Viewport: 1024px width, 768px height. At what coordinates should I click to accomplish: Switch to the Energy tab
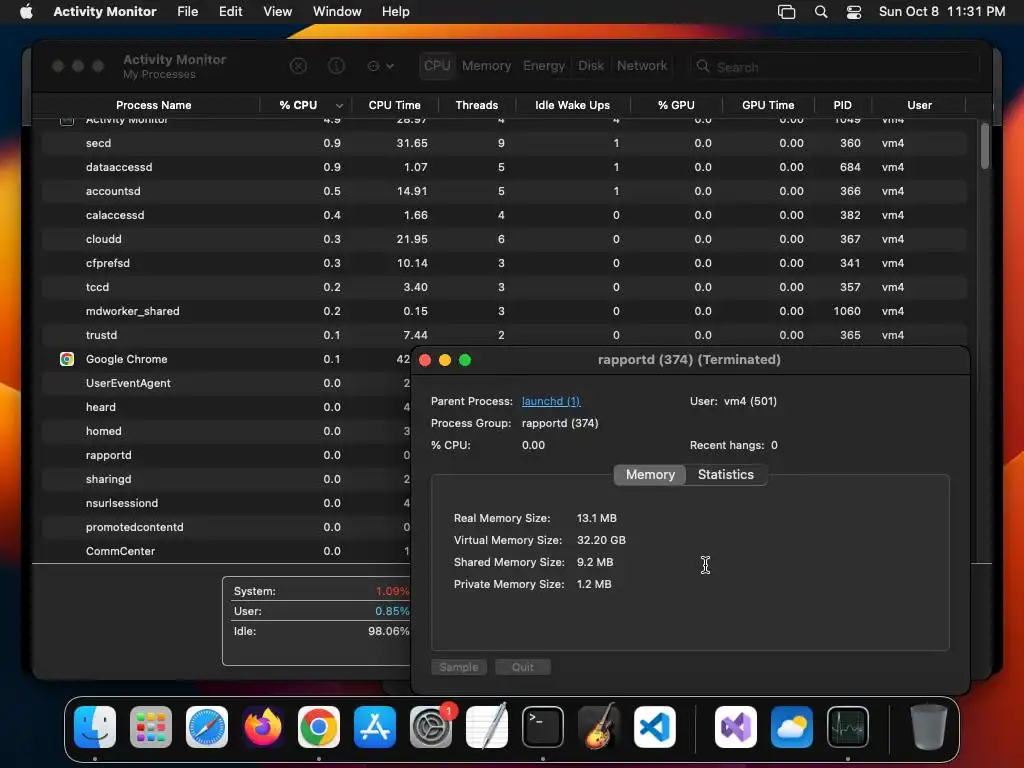[x=543, y=66]
